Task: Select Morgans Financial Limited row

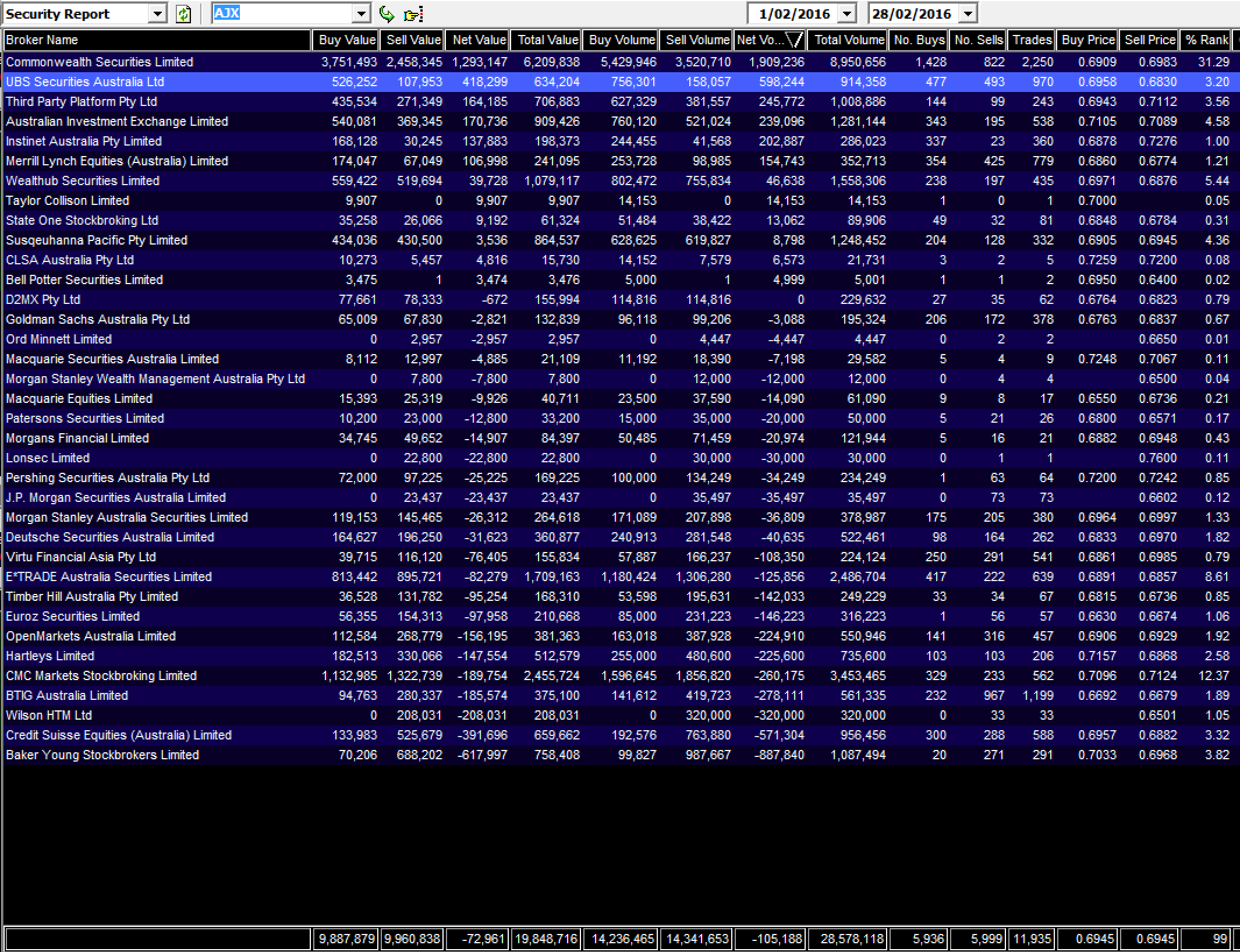Action: (x=621, y=438)
